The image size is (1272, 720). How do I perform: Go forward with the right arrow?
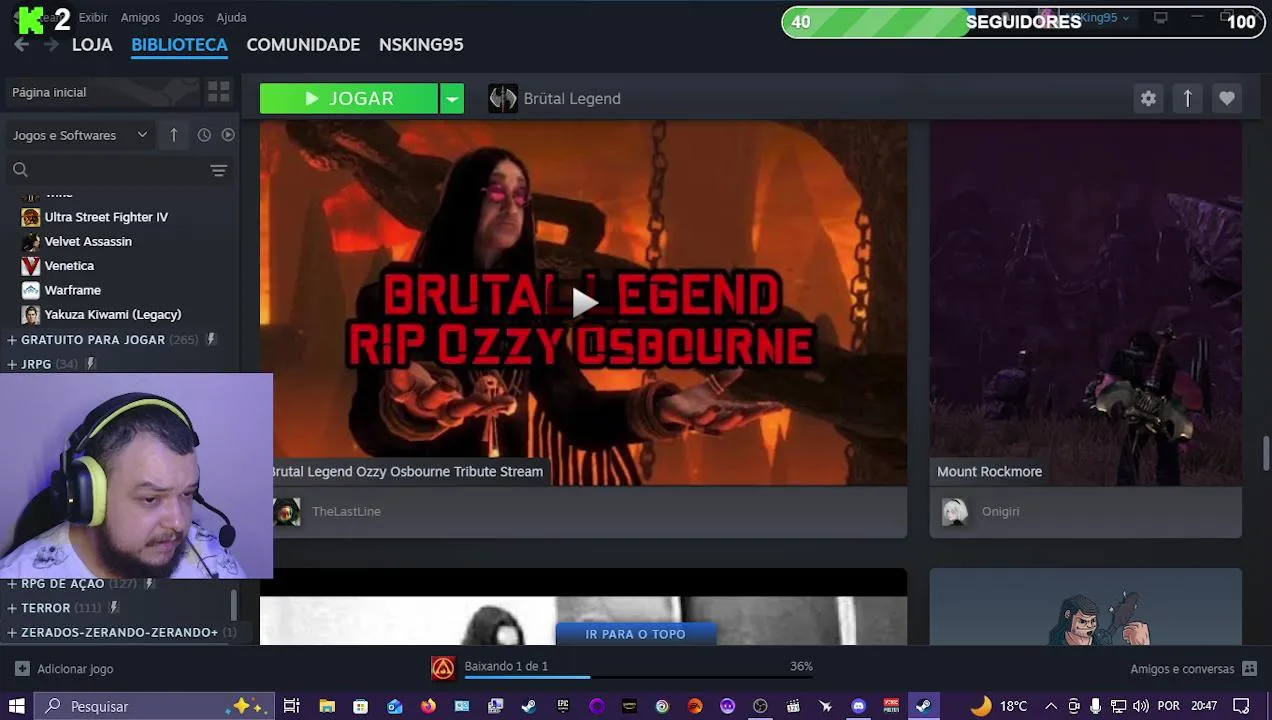51,45
